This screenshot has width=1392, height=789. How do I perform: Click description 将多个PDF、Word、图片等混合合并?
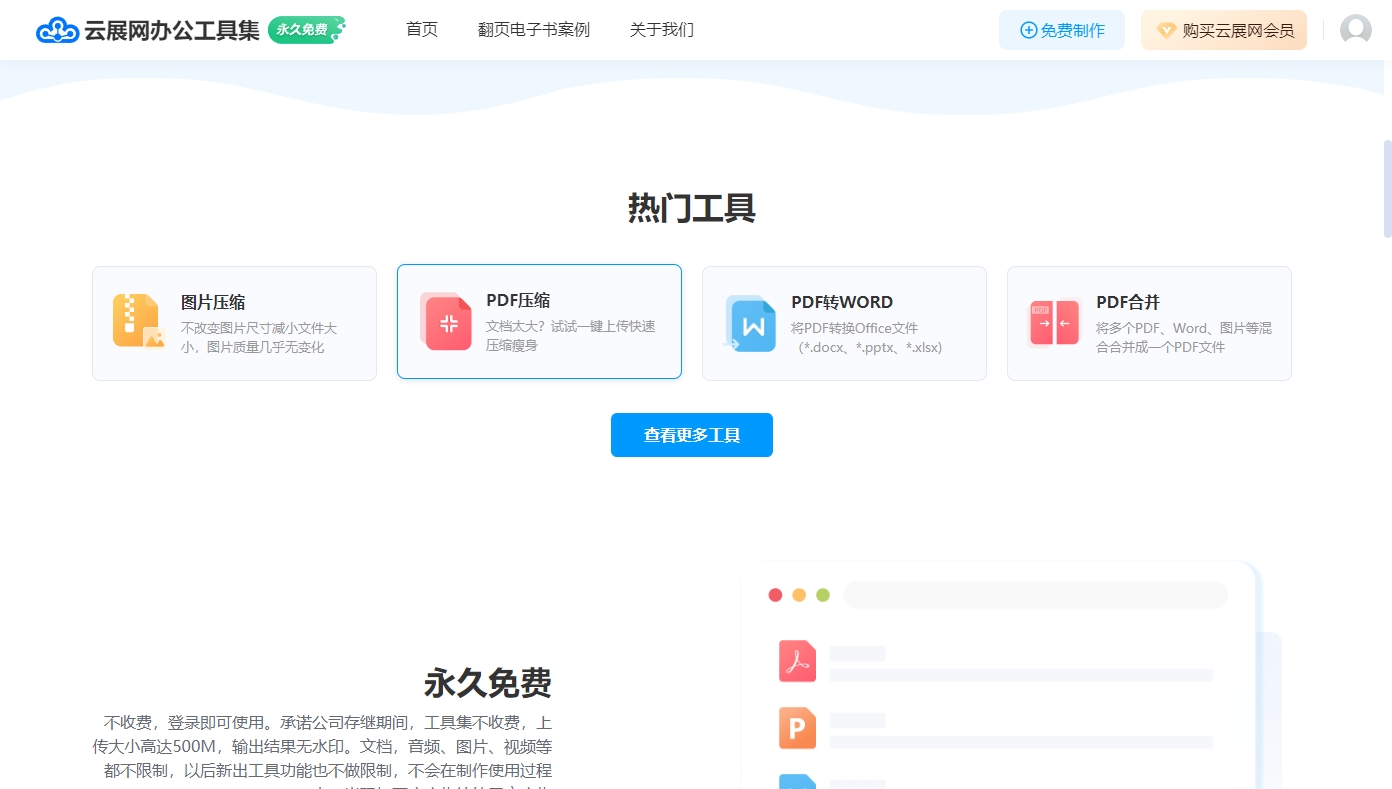pyautogui.click(x=1184, y=338)
